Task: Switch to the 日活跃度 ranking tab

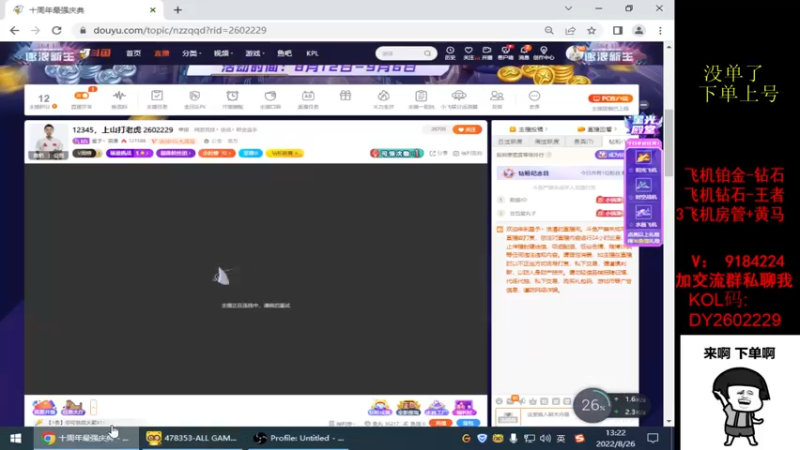Action: tap(510, 141)
